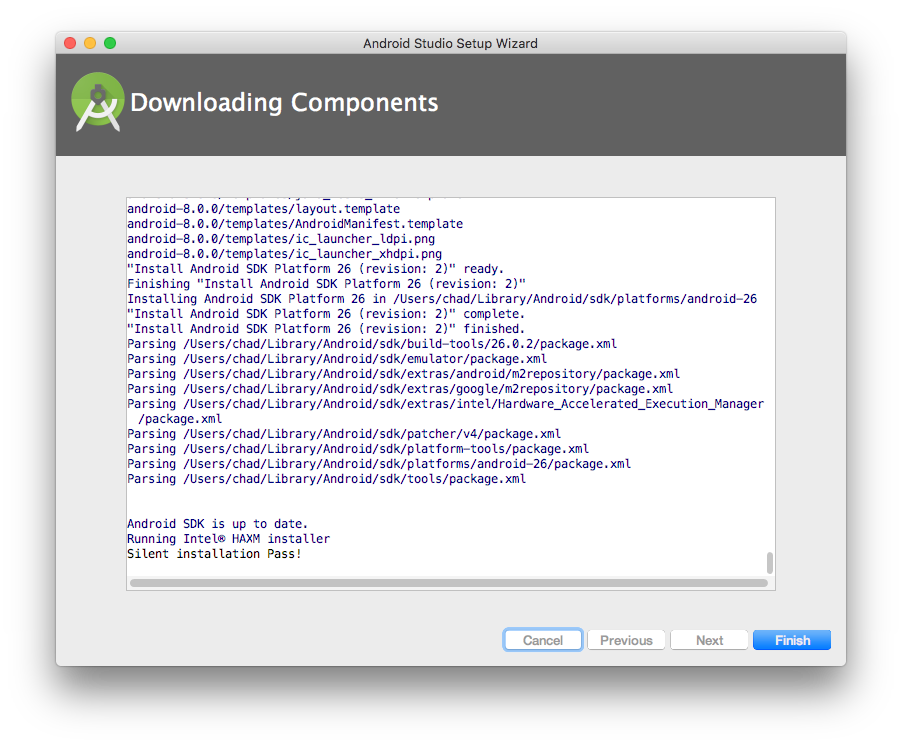Click the Parsing build-tools/26.0.2 line

372,344
